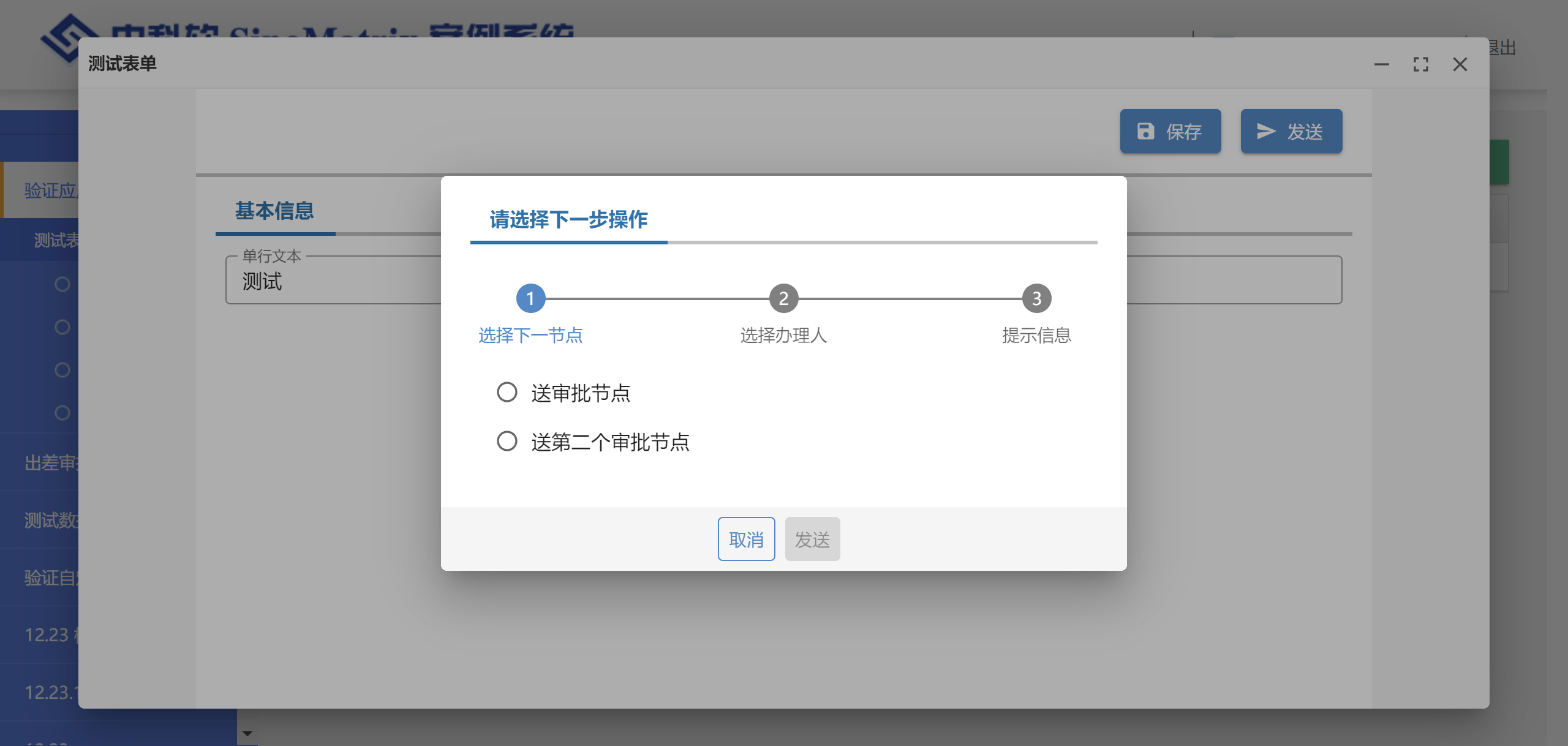Click the step 3 circle node icon
The height and width of the screenshot is (746, 1568).
[x=1037, y=298]
